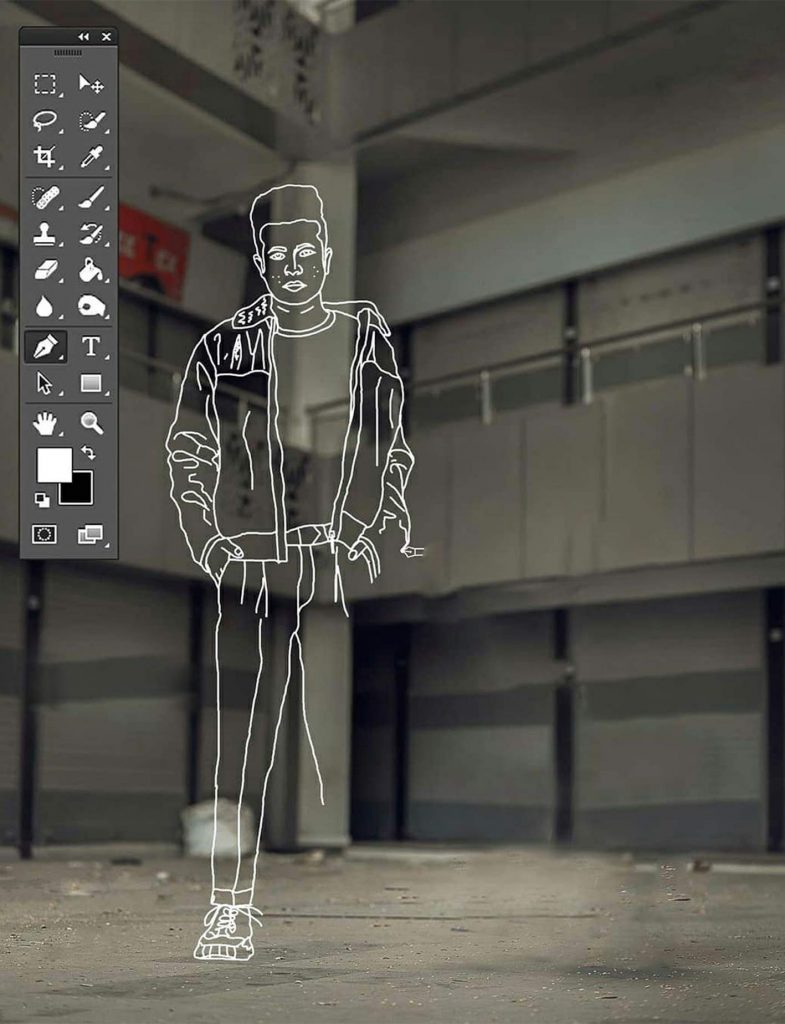
Task: Select the Blur tool
Action: (45, 306)
